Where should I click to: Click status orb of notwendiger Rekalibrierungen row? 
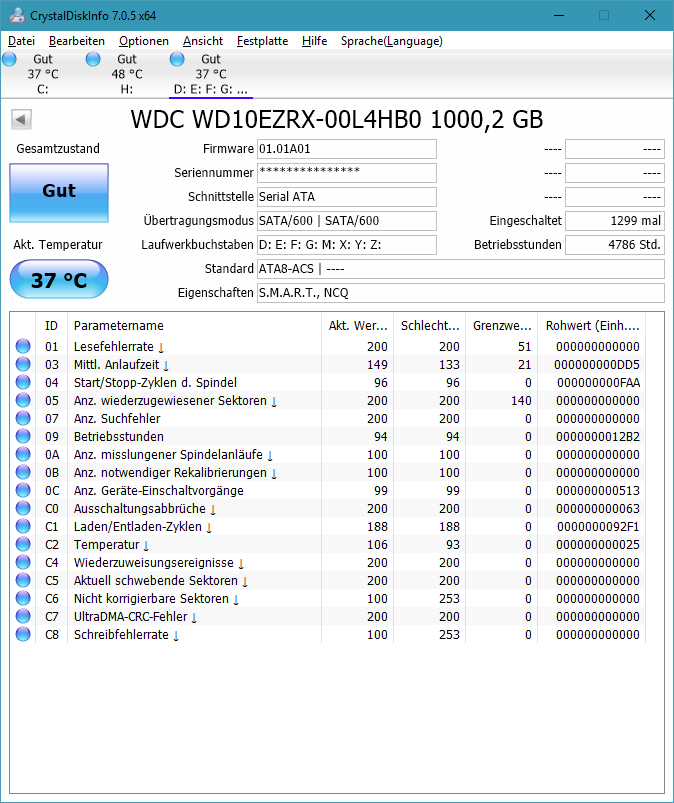[23, 472]
